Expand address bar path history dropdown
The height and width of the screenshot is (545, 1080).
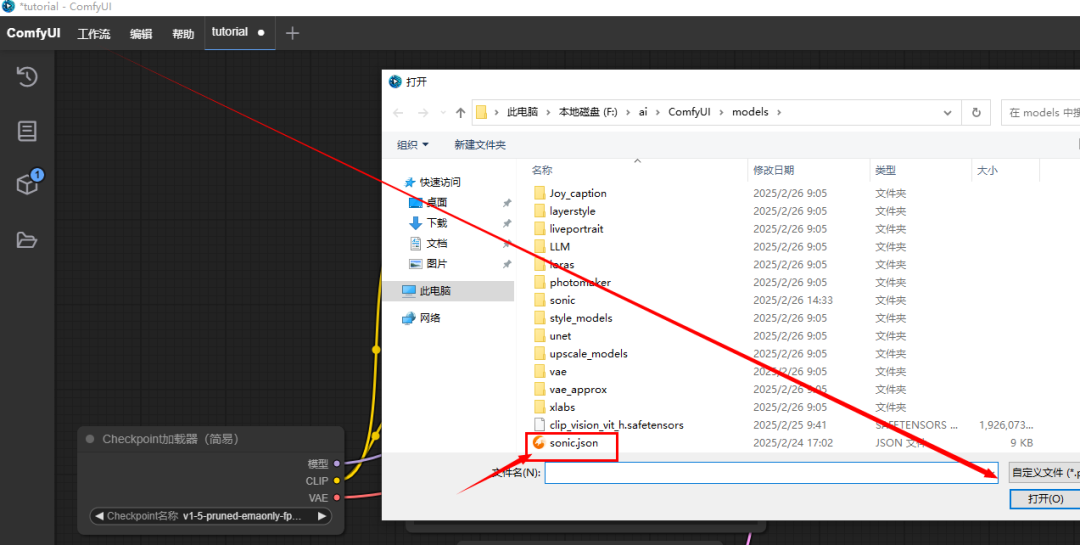[948, 113]
